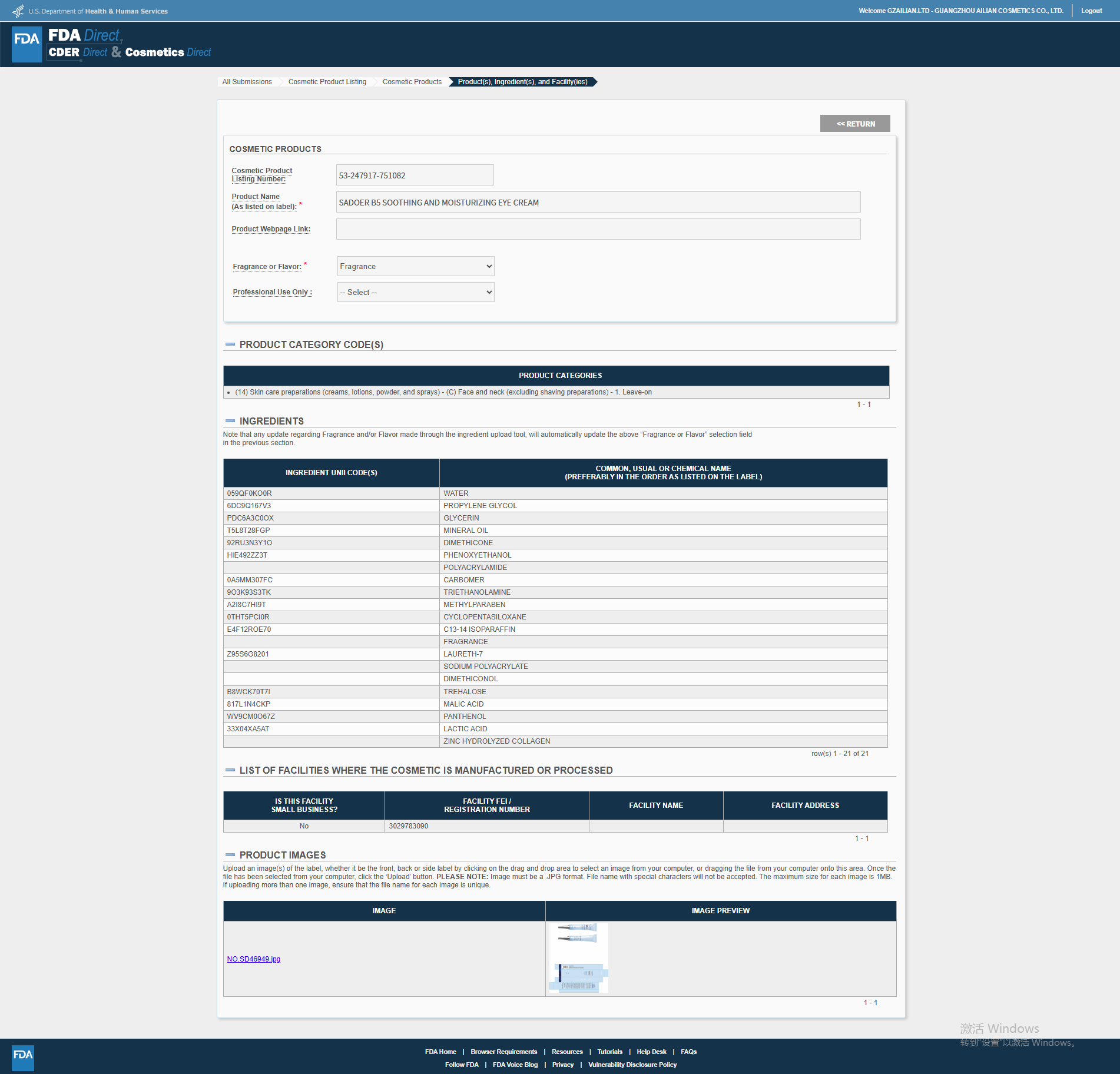The height and width of the screenshot is (1074, 1120).
Task: Collapse the Product Images section
Action: coord(230,855)
